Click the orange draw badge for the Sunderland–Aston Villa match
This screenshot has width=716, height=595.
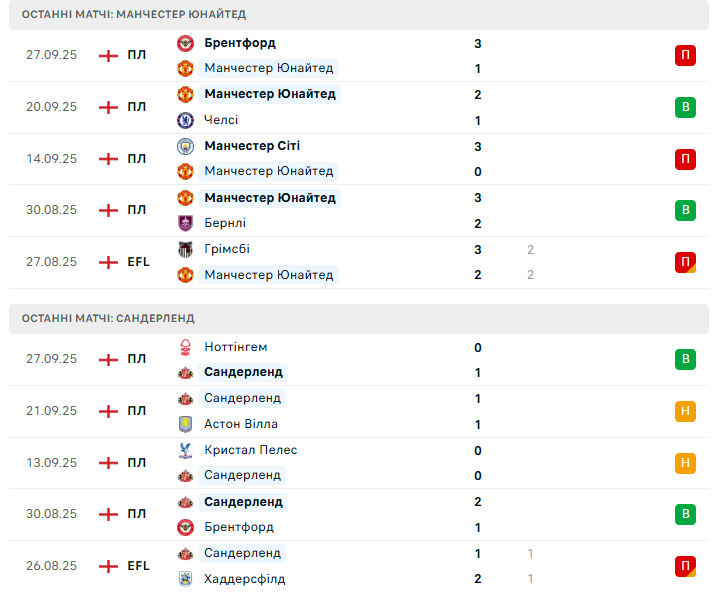685,411
